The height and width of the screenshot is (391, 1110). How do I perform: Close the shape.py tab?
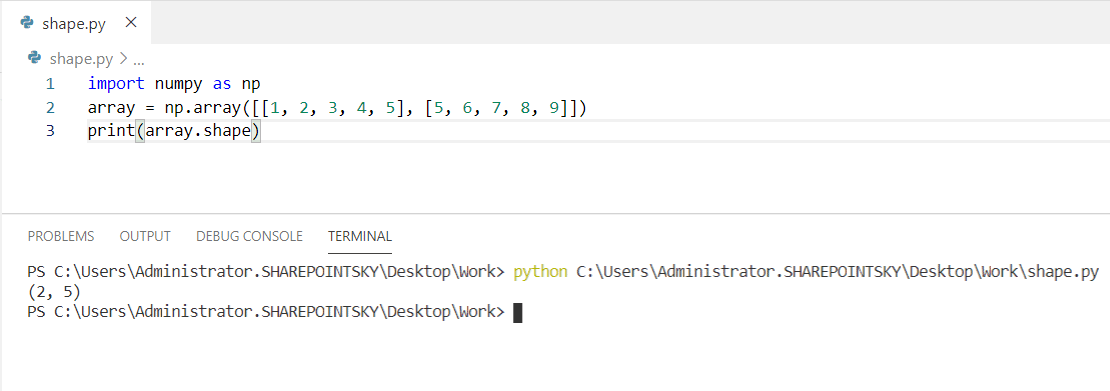click(131, 23)
